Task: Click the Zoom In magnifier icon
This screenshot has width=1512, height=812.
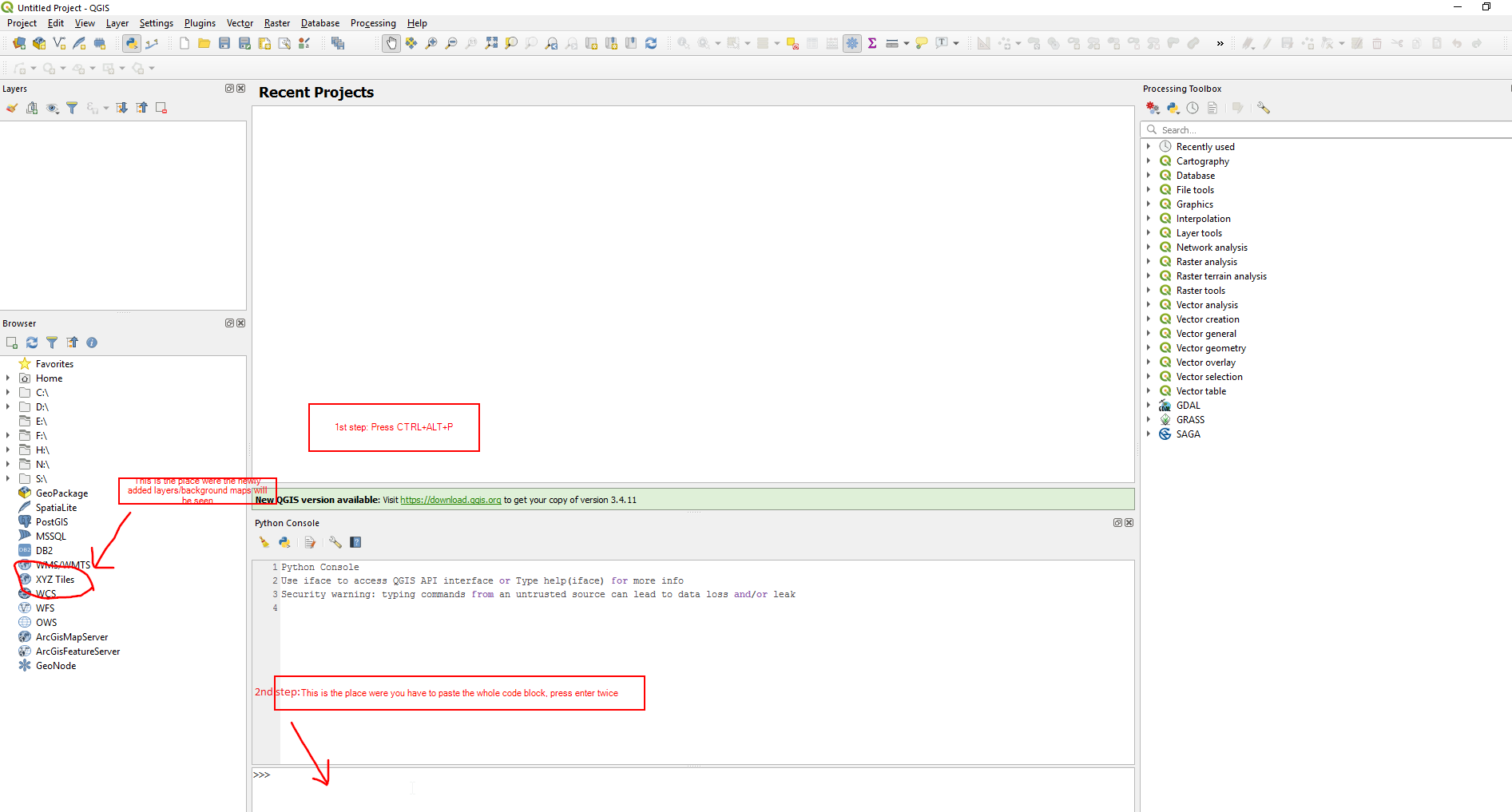Action: click(x=431, y=43)
